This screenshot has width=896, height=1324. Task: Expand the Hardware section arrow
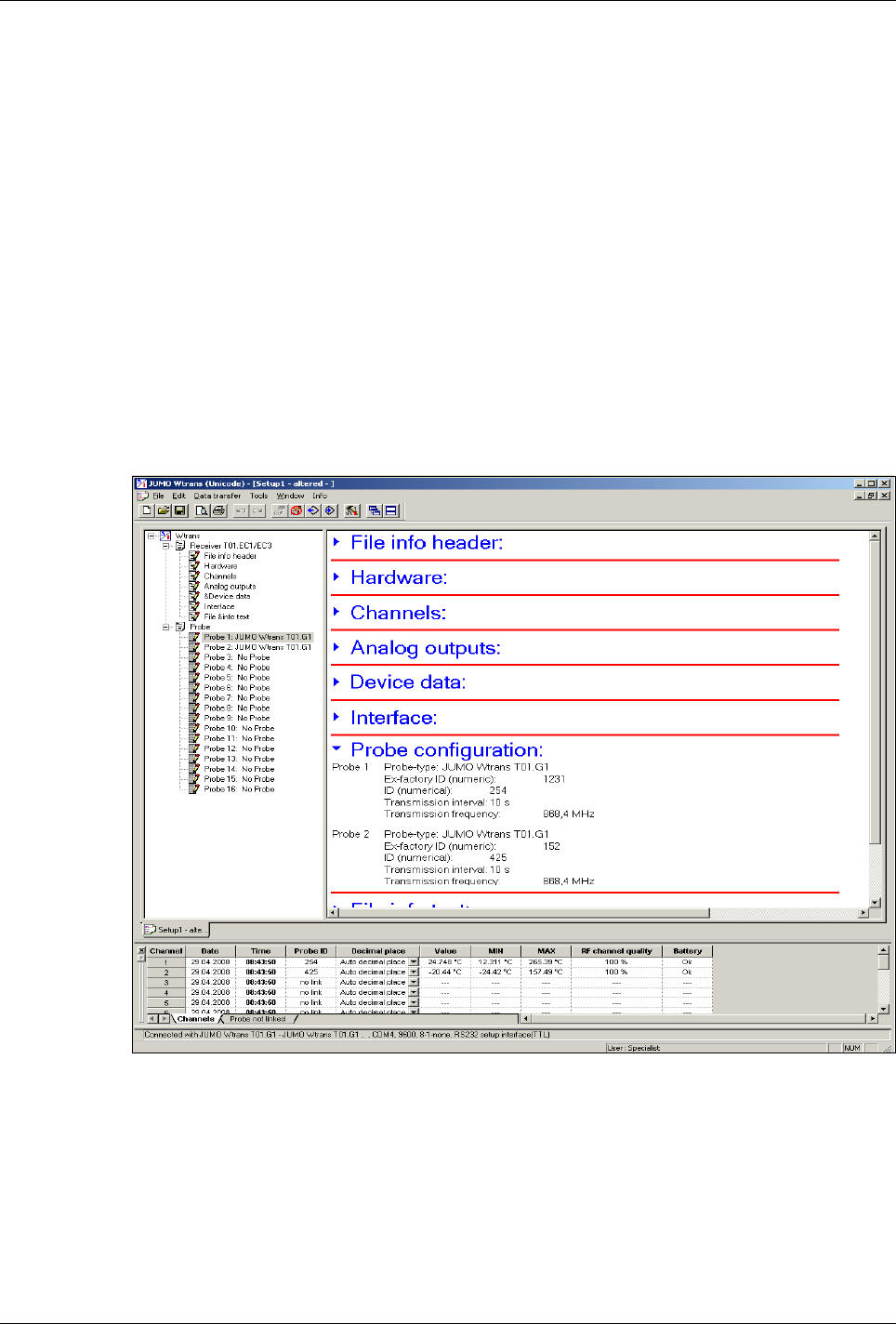click(x=336, y=576)
